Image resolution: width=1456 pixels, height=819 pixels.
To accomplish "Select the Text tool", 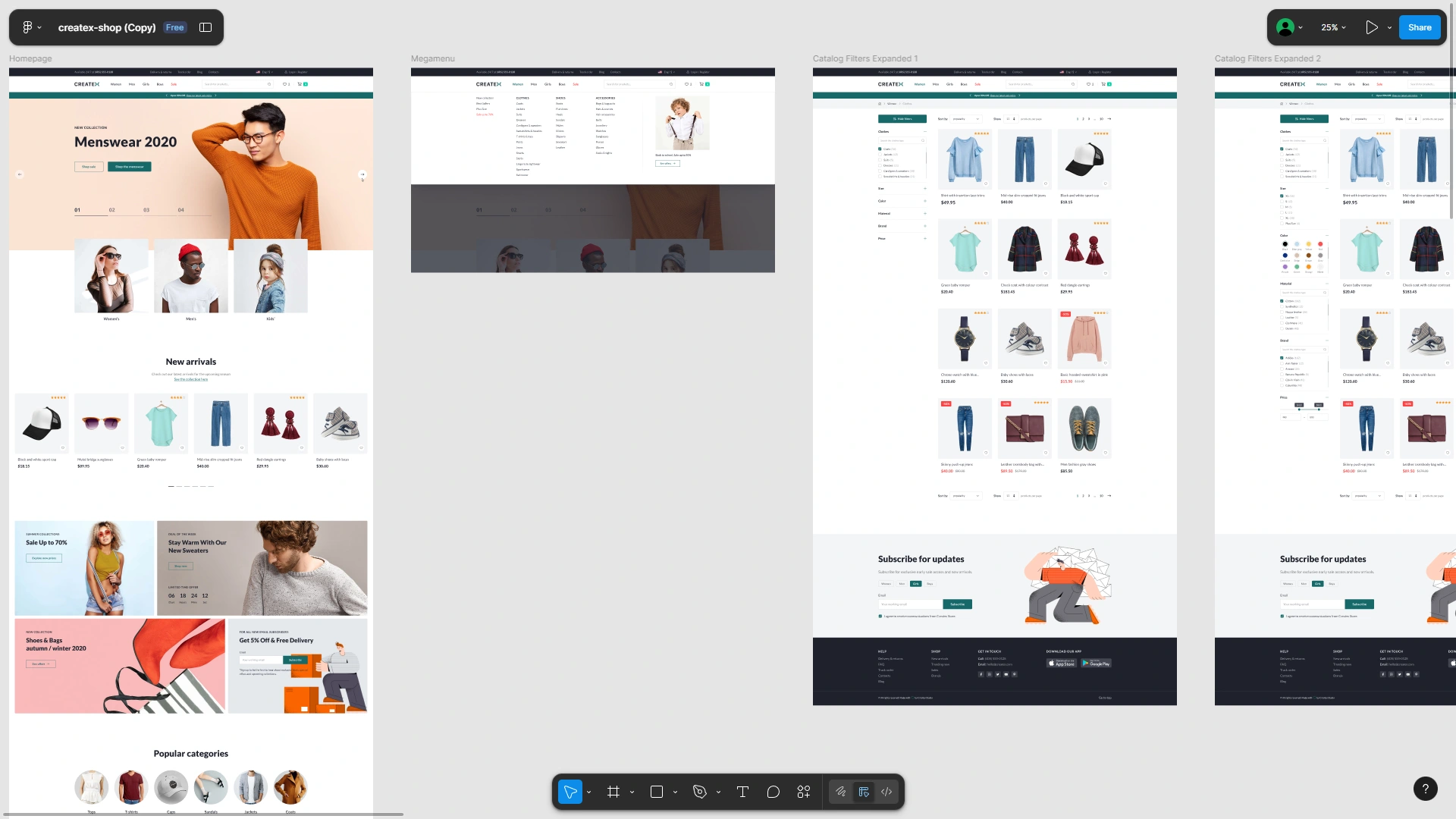I will click(742, 792).
